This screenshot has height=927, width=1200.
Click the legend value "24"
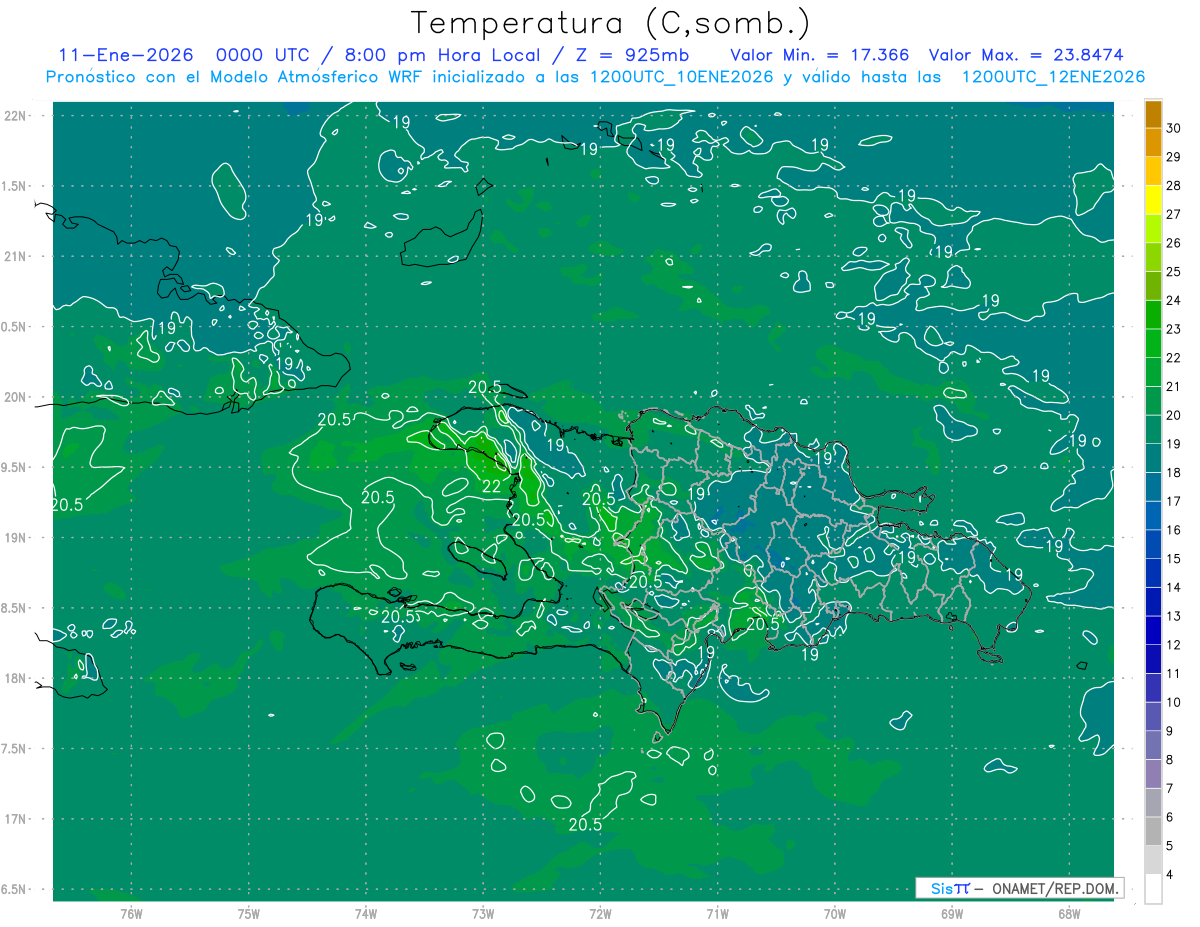click(x=1174, y=300)
